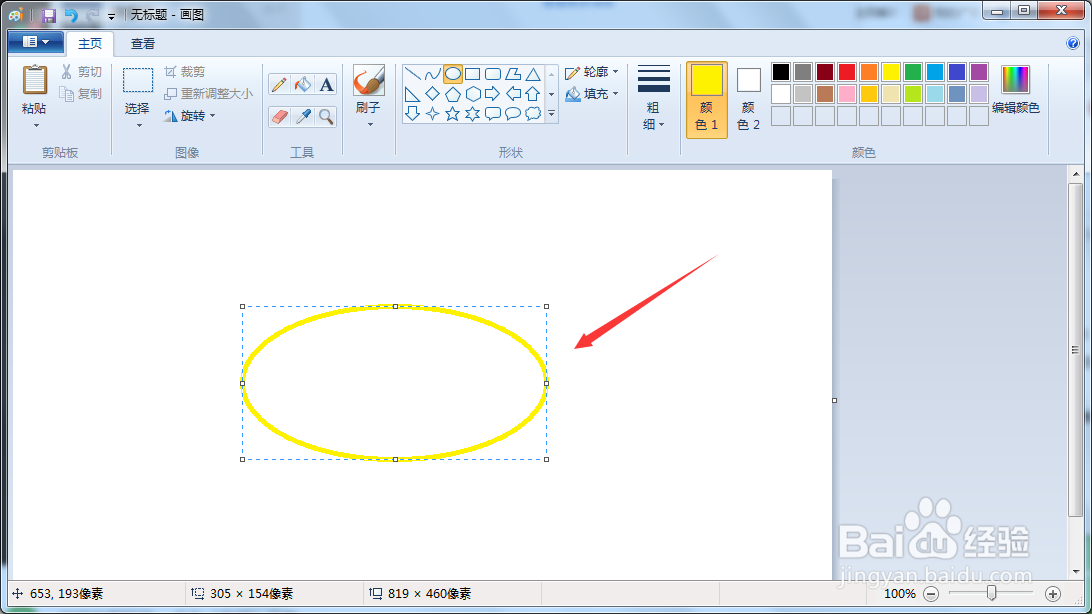This screenshot has height=614, width=1092.
Task: Pick the green color swatch
Action: coord(913,72)
